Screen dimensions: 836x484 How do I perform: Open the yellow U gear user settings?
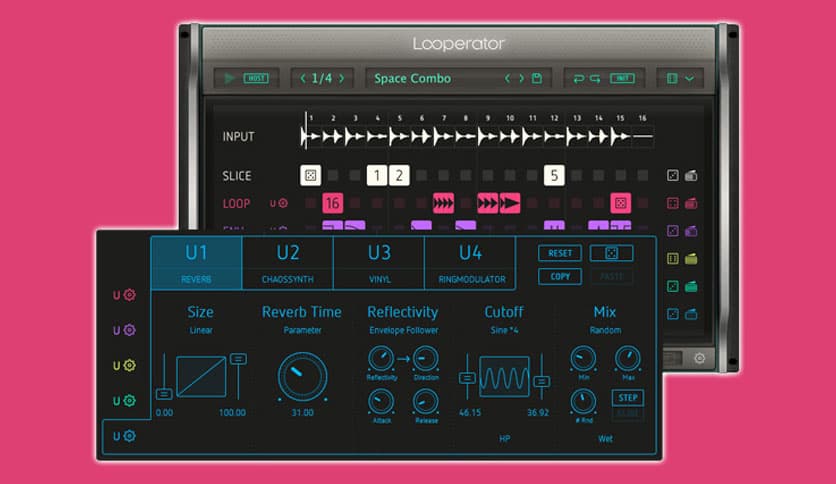pyautogui.click(x=124, y=365)
